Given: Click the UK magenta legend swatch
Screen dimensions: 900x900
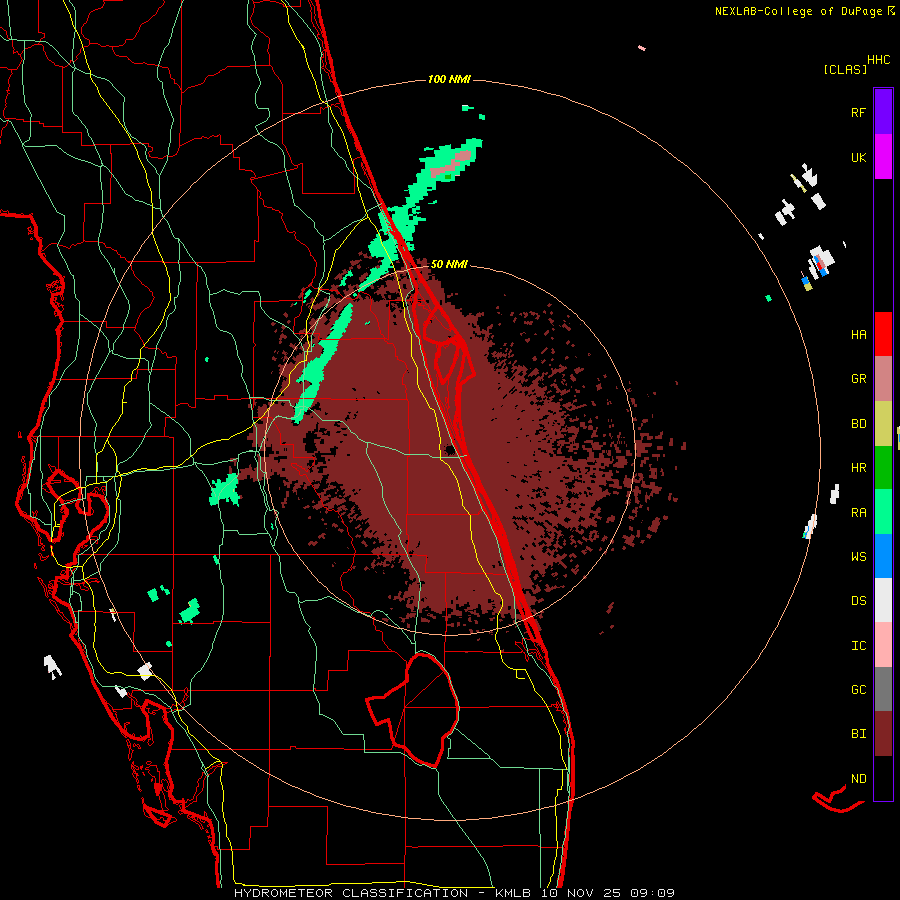Looking at the screenshot, I should [883, 157].
